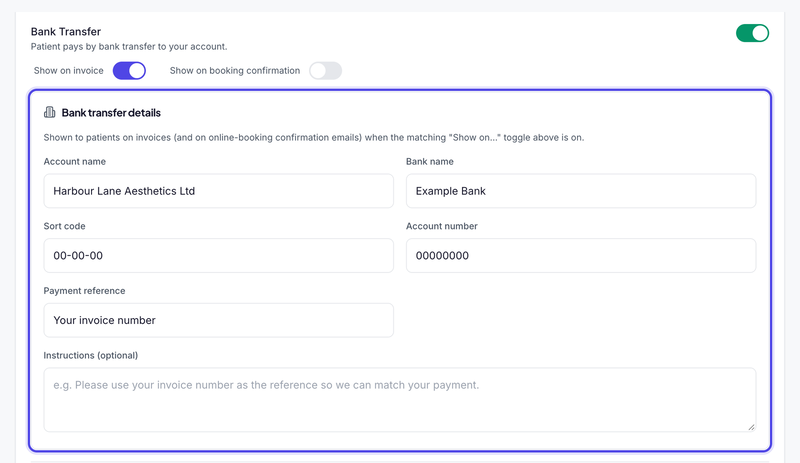
Task: Click the 'Show on booking confirmation' label
Action: coord(235,70)
